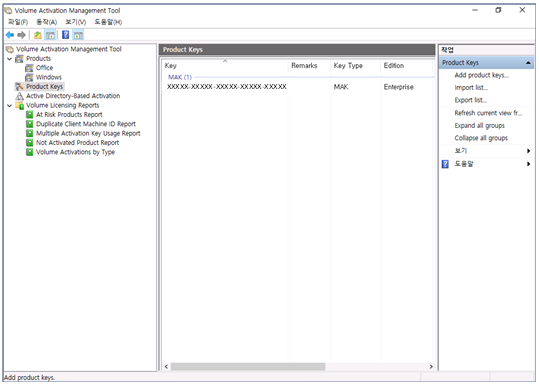This screenshot has width=539, height=384.
Task: Click the Multiple Activation Key Usage Report icon
Action: [x=30, y=133]
